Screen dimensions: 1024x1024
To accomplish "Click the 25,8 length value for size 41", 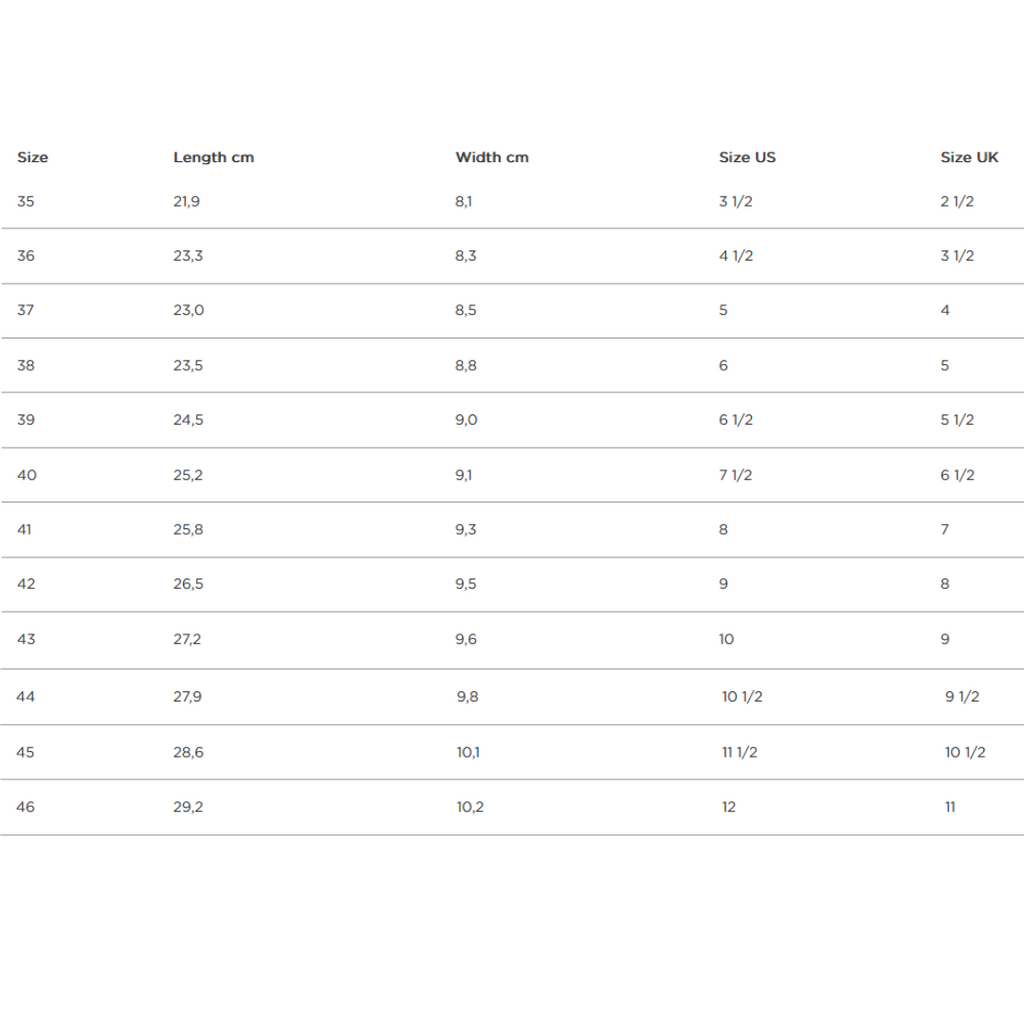I will 188,530.
